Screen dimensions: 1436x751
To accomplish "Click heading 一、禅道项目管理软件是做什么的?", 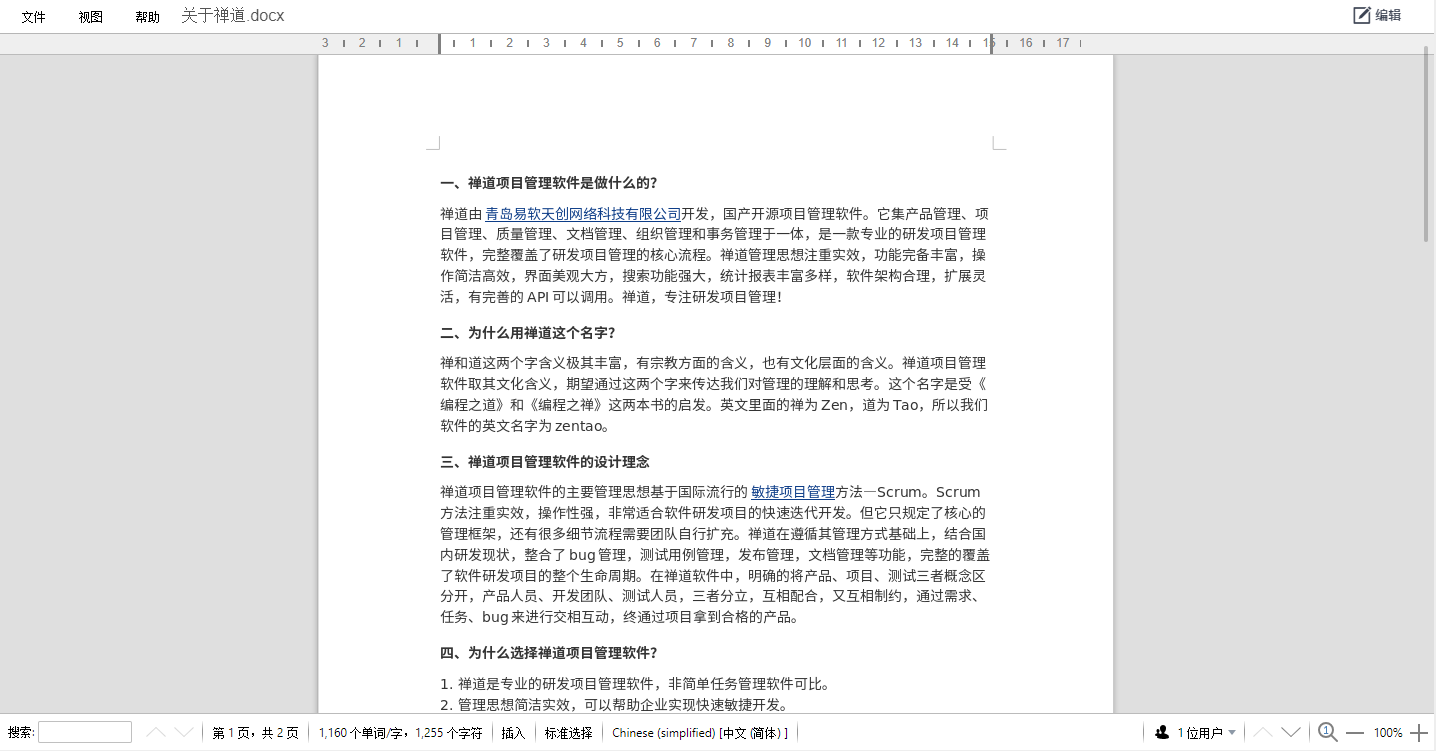I will [x=549, y=183].
